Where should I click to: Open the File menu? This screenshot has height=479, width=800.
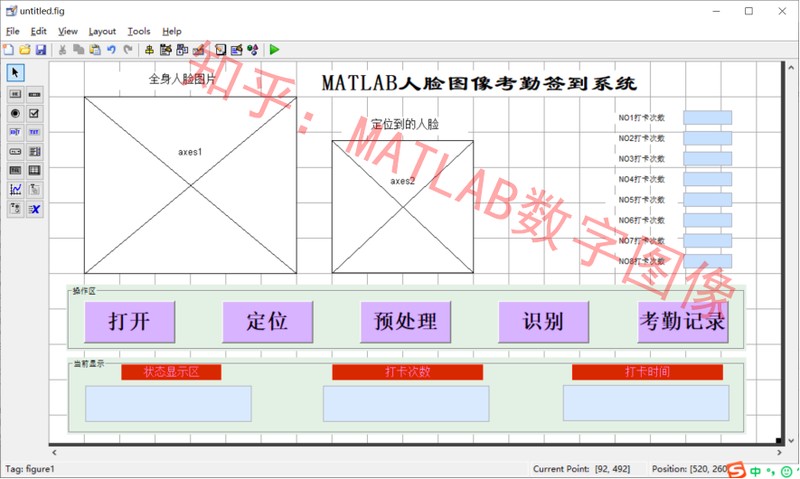coord(12,31)
